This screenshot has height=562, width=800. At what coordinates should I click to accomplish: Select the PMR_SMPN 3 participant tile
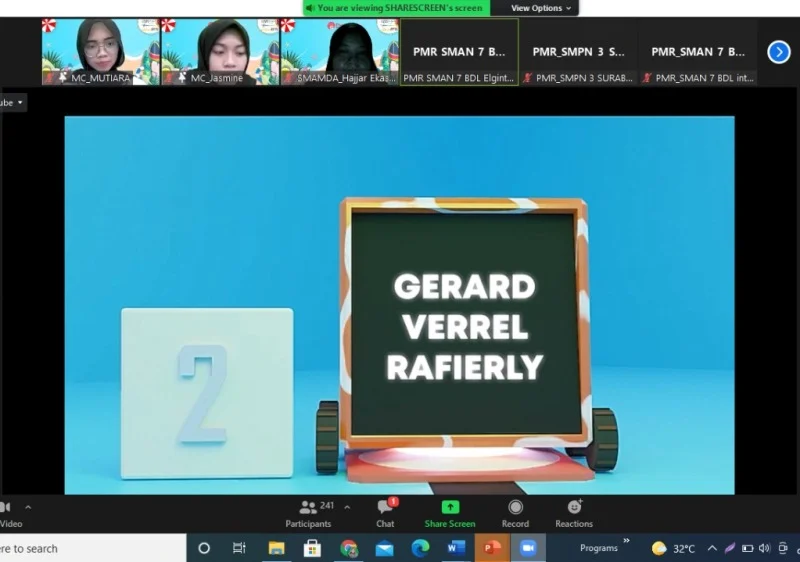coord(578,52)
